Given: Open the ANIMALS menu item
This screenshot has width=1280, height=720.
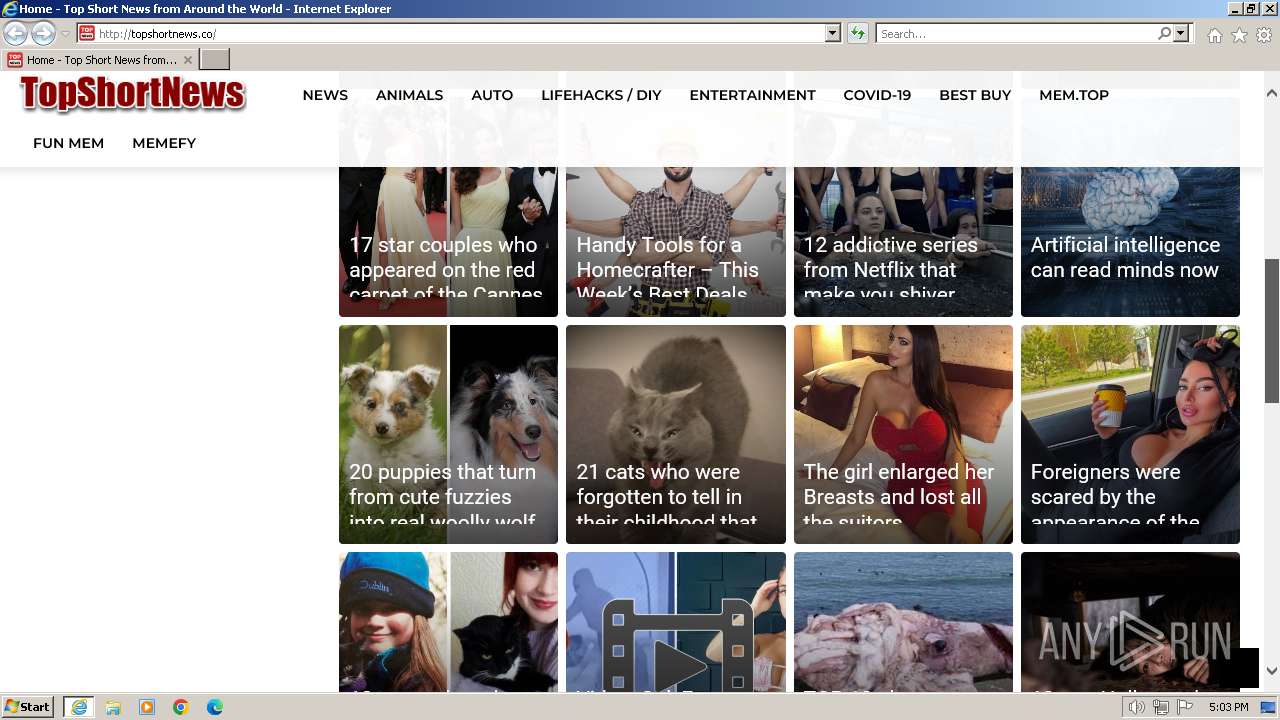Looking at the screenshot, I should 409,95.
